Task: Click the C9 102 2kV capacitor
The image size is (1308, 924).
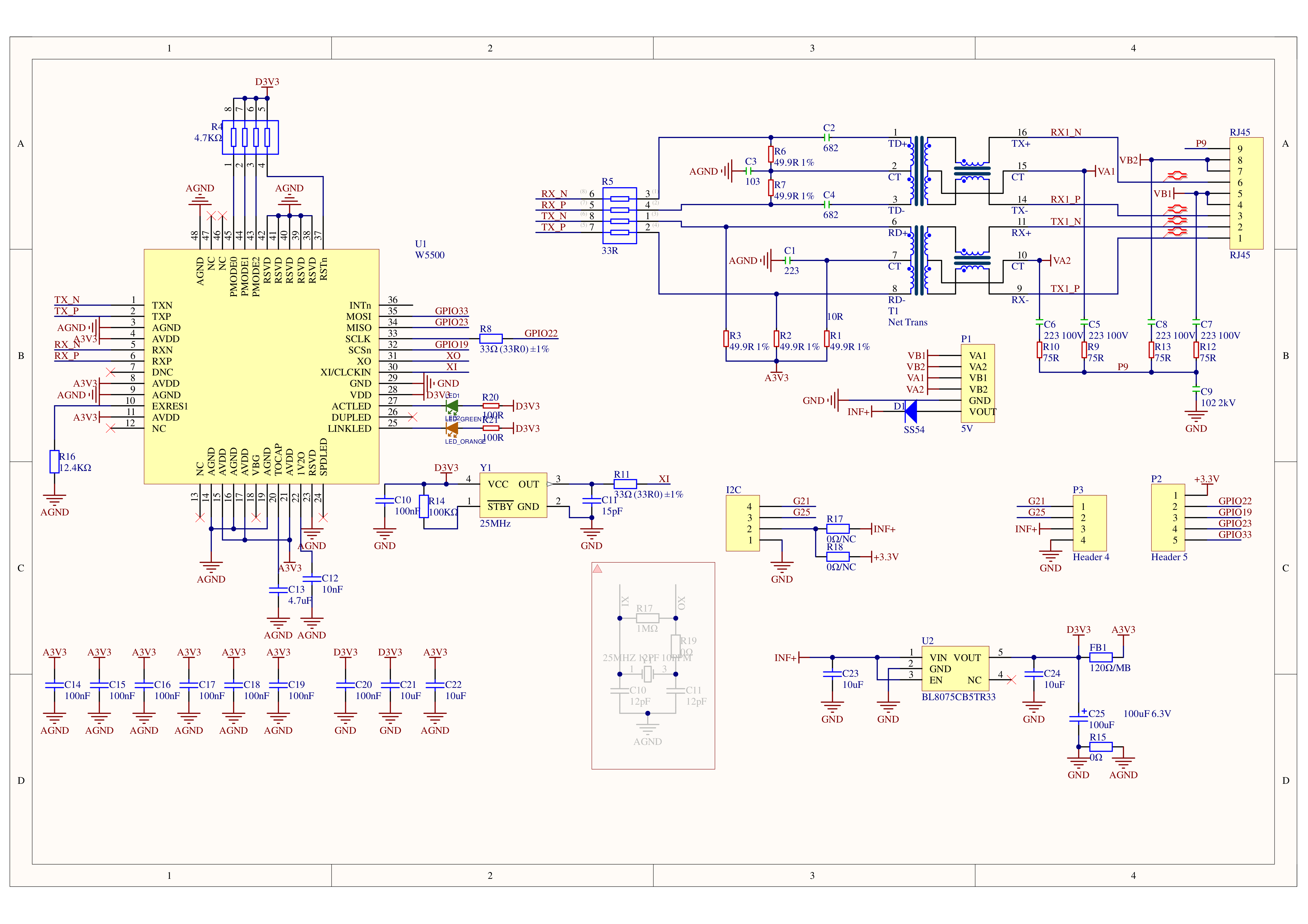Action: point(1196,389)
